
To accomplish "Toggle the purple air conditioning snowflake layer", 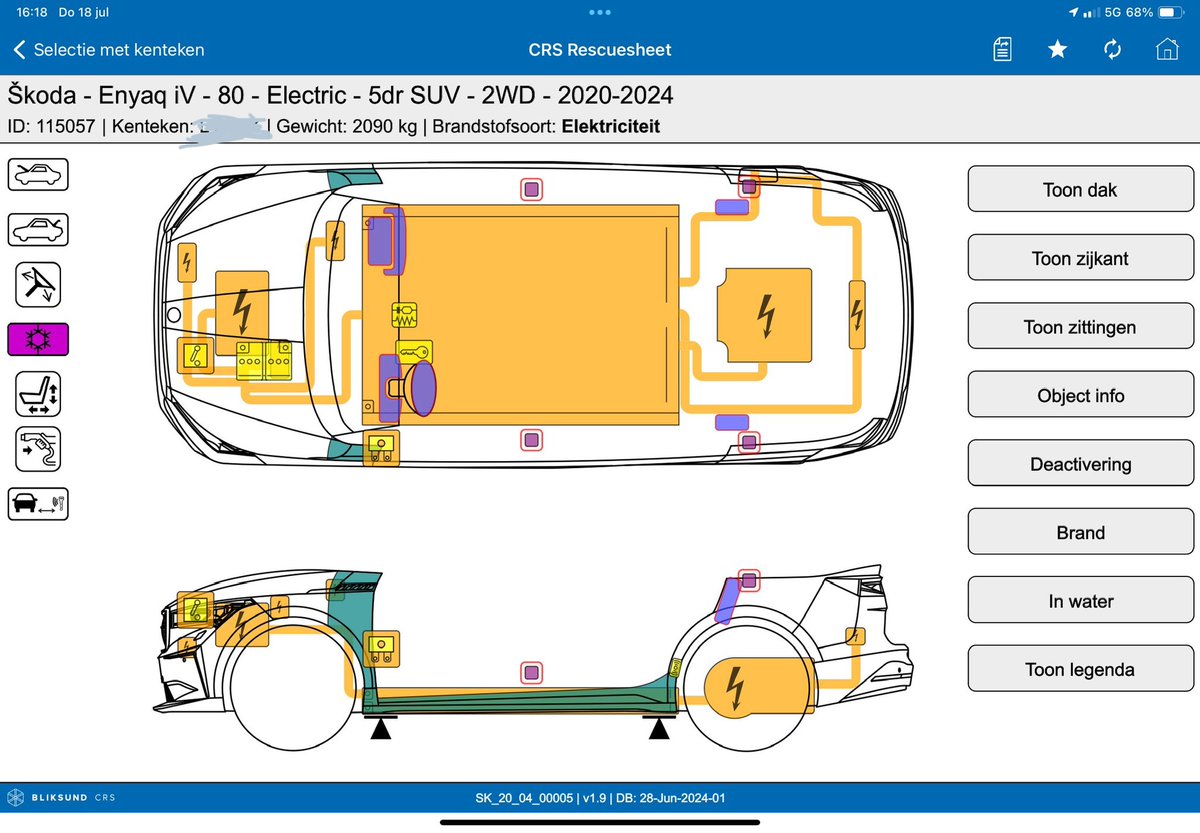I will coord(38,342).
